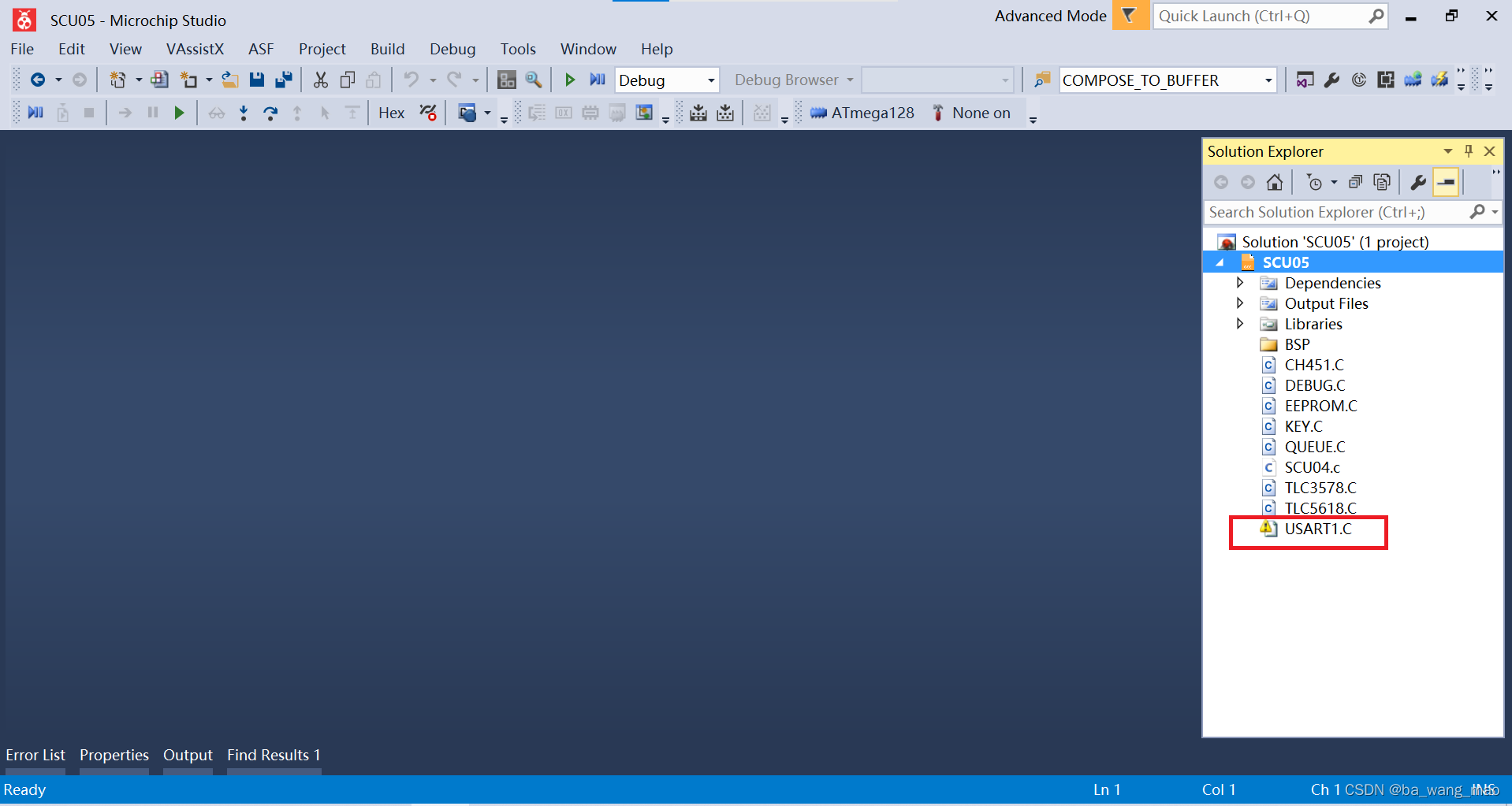Image resolution: width=1512 pixels, height=806 pixels.
Task: Collapse the SCU05 project node
Action: coord(1220,262)
